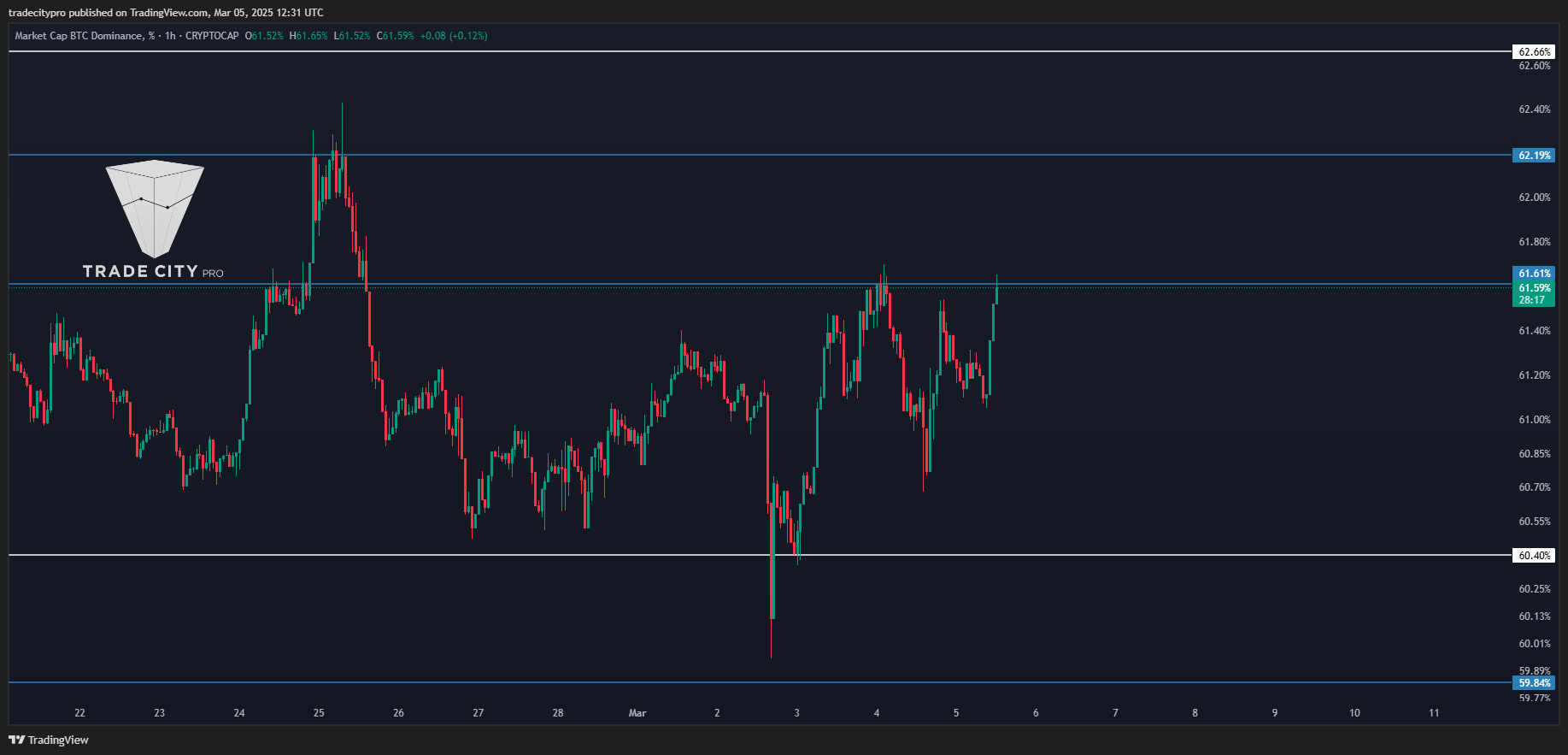
Task: Click date 28 on the time axis
Action: tap(558, 713)
